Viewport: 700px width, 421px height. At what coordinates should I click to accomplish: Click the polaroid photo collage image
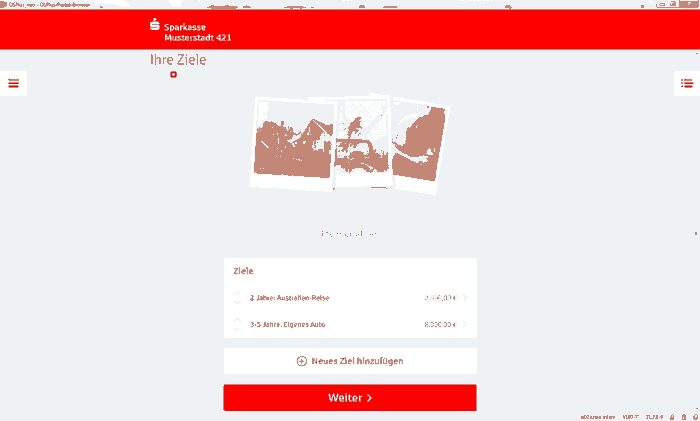tap(350, 144)
